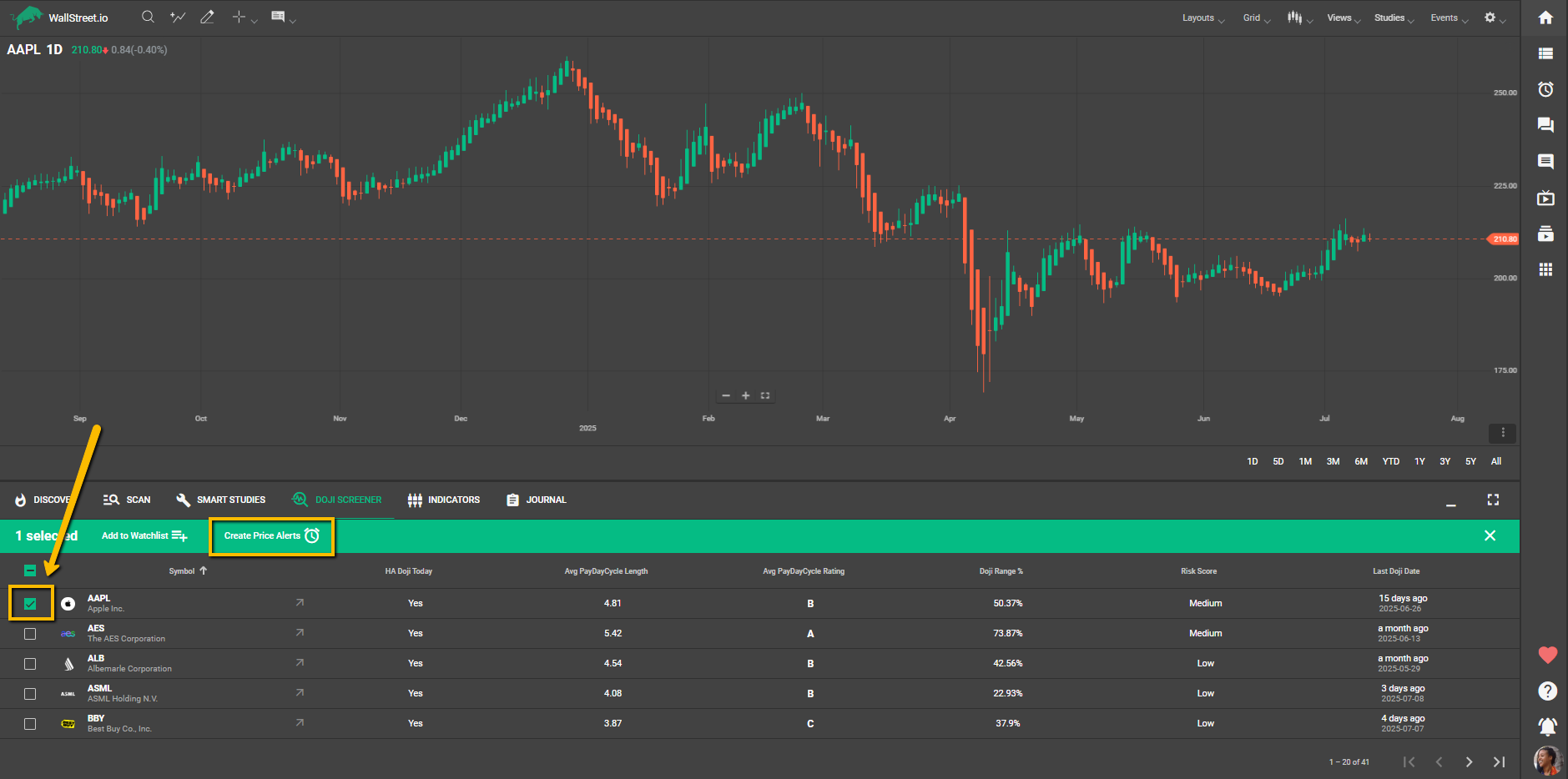Minimize the bottom screener panel

[1451, 505]
